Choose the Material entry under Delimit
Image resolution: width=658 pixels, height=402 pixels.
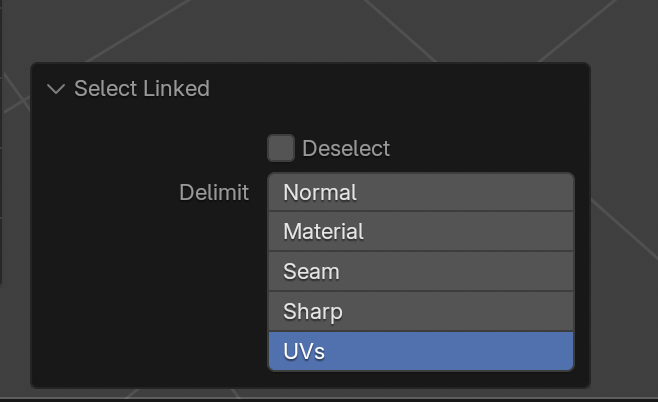pos(324,232)
